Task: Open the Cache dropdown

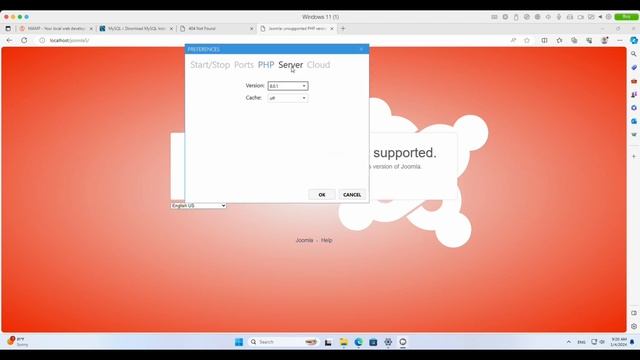Action: point(288,98)
